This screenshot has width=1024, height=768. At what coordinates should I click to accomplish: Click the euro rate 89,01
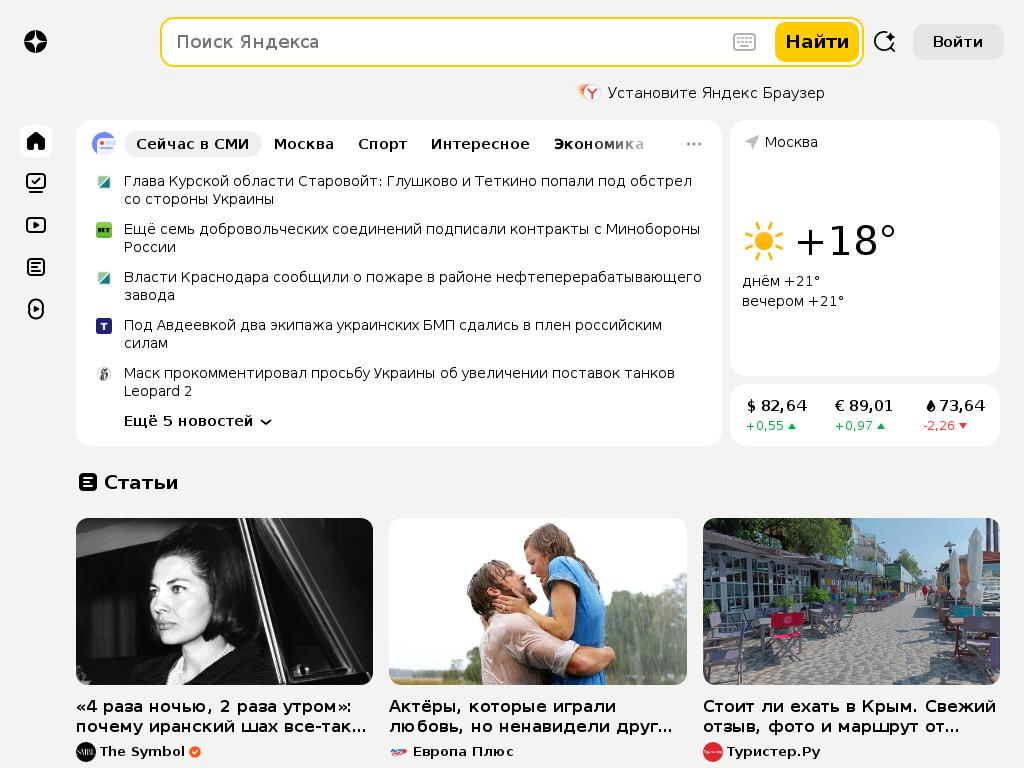(x=863, y=406)
